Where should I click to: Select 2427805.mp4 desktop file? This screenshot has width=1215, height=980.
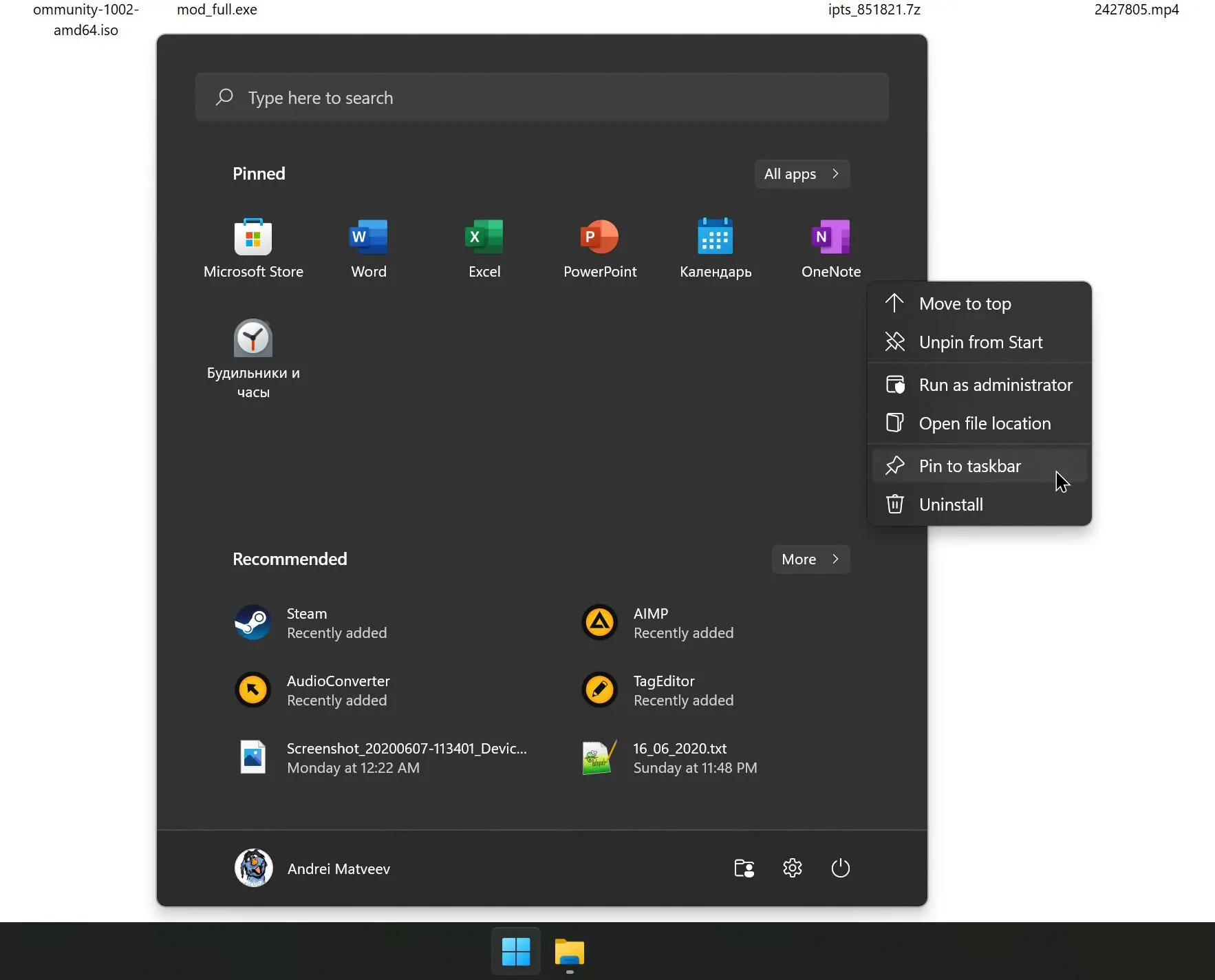pyautogui.click(x=1137, y=10)
